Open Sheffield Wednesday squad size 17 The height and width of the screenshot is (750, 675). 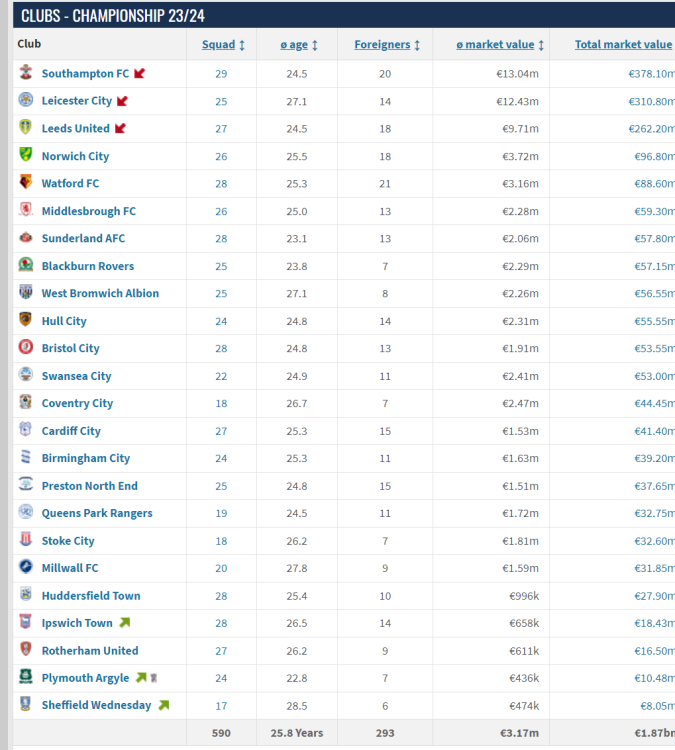point(221,706)
